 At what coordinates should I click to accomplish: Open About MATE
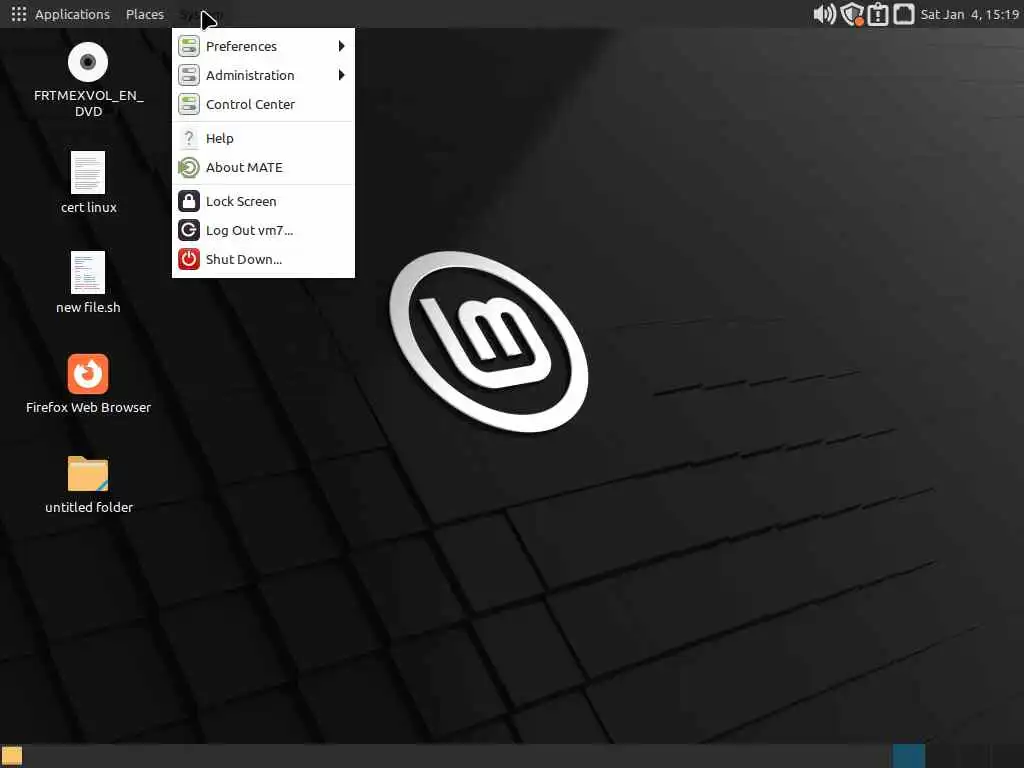pyautogui.click(x=263, y=167)
